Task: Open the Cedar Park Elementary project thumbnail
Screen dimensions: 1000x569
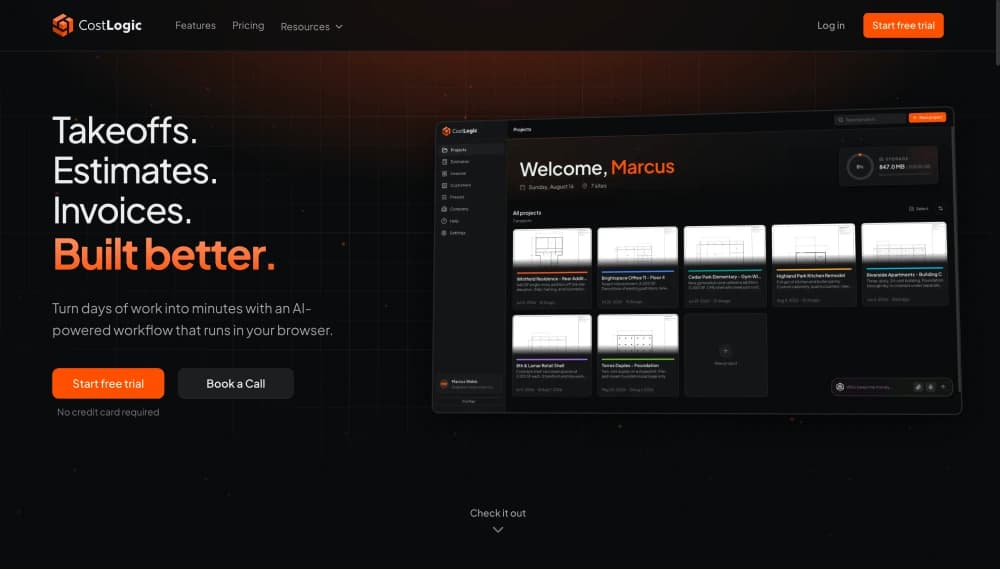Action: (x=724, y=246)
